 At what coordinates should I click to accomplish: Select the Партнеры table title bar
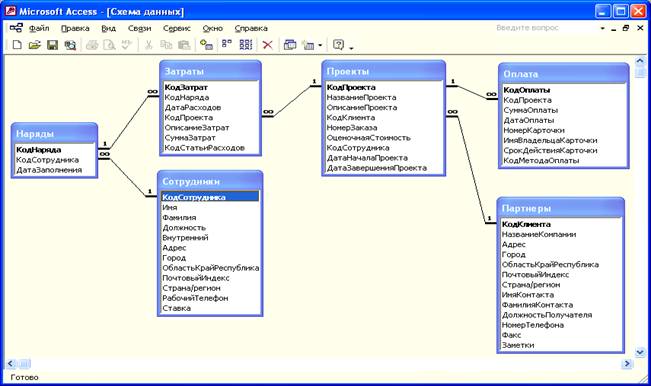point(560,208)
